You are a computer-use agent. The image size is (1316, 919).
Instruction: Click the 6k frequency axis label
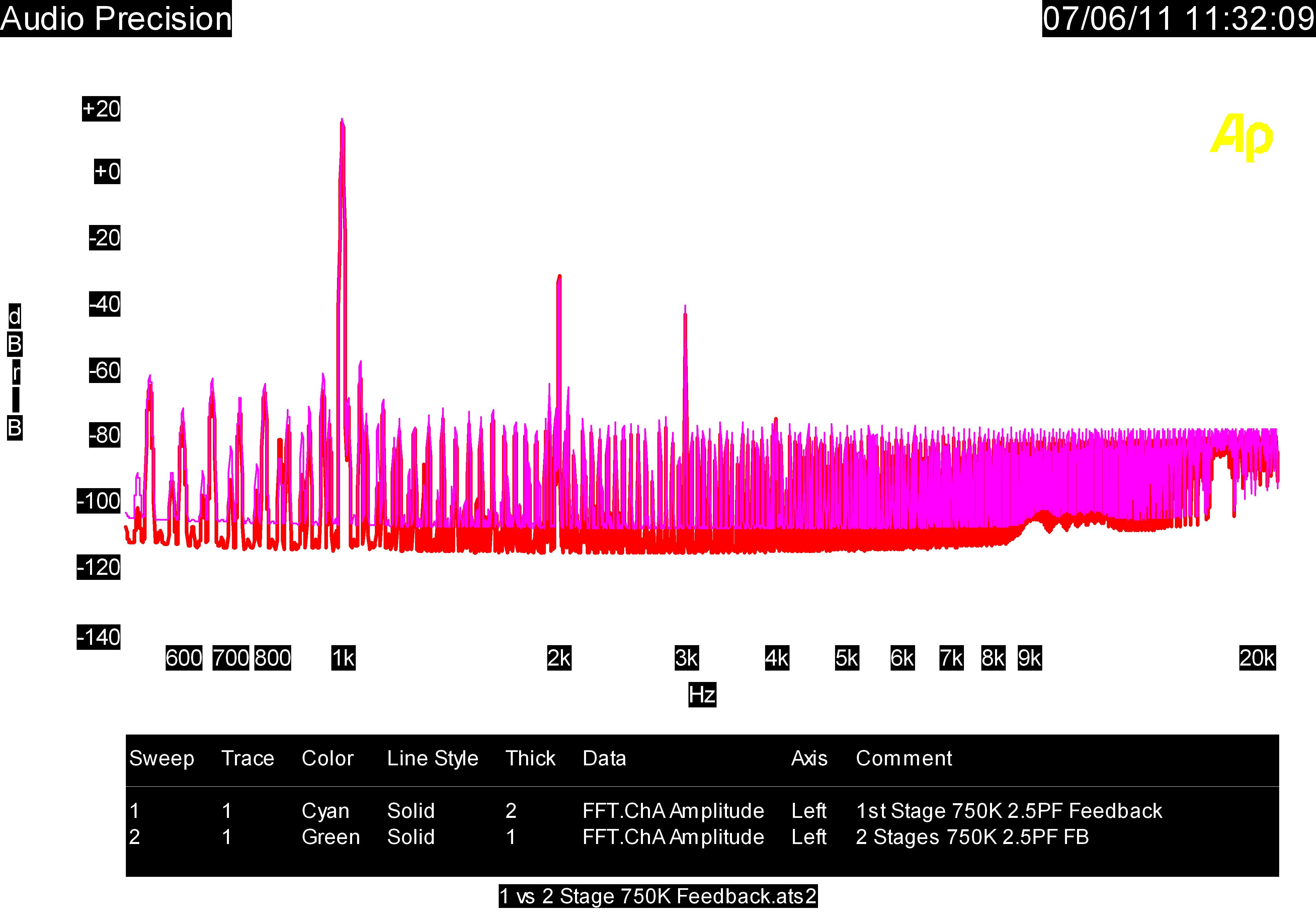(902, 658)
